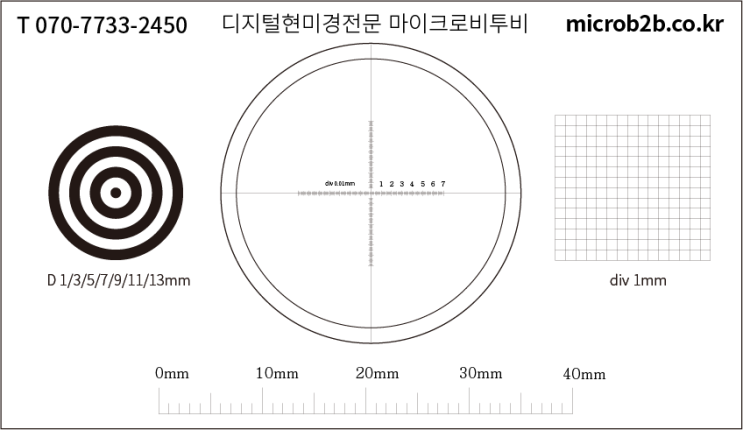The image size is (743, 430).
Task: Click the 1mm square grid pattern
Action: pyautogui.click(x=633, y=188)
